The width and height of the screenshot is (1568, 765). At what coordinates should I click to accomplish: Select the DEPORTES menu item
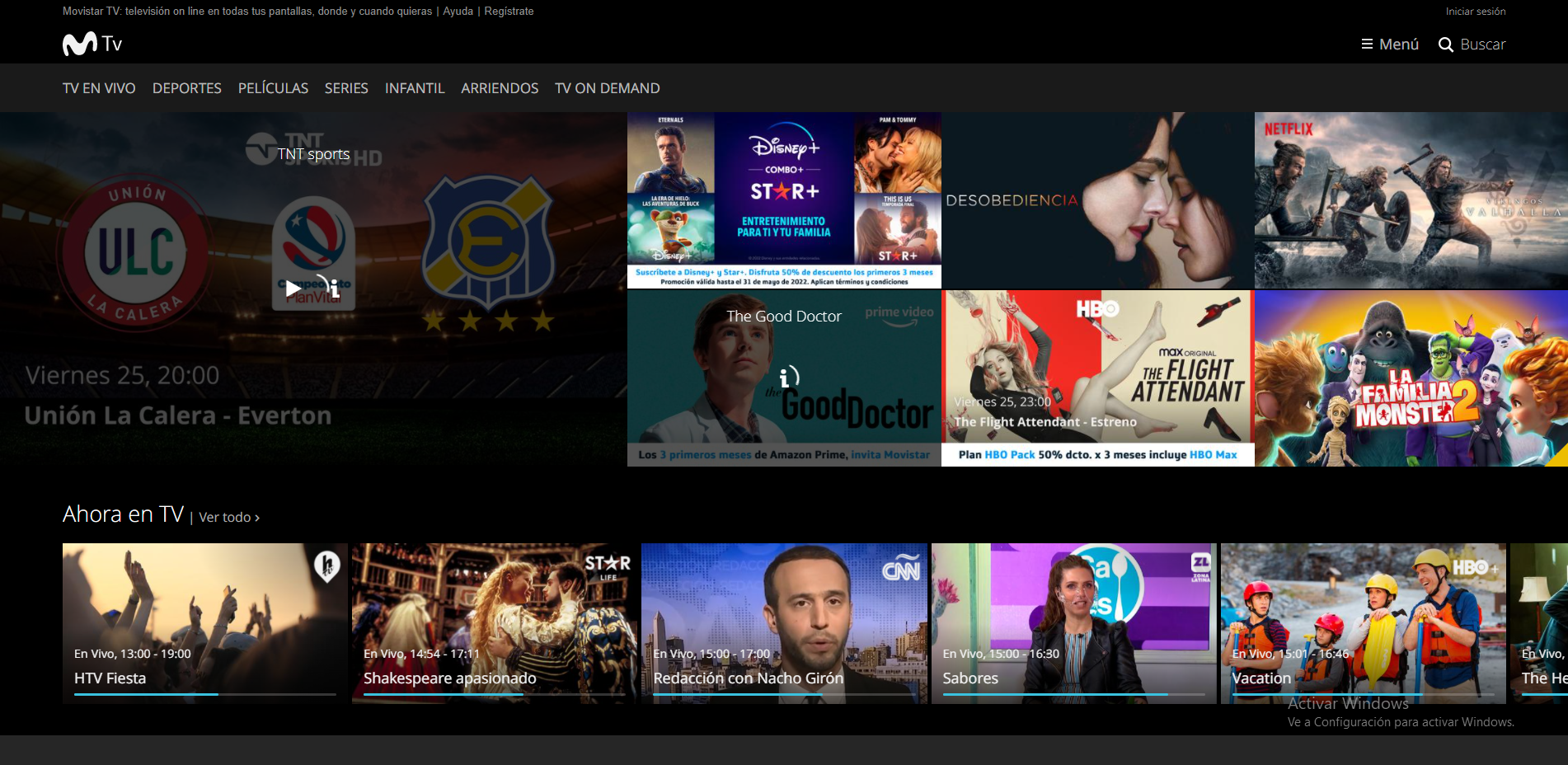pos(186,88)
